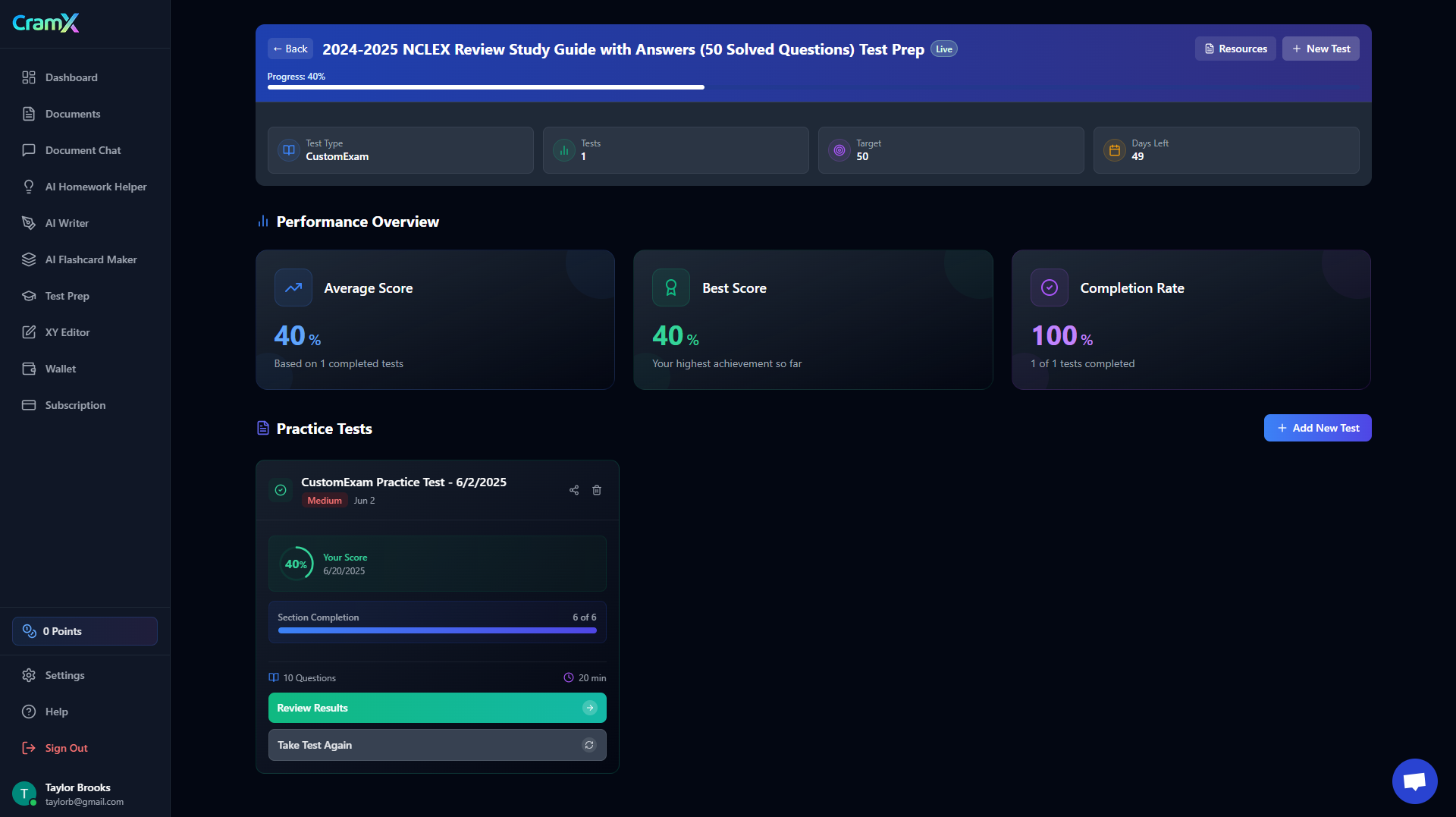Click the taylorb@gmail.com email text
Image resolution: width=1456 pixels, height=817 pixels.
point(84,802)
